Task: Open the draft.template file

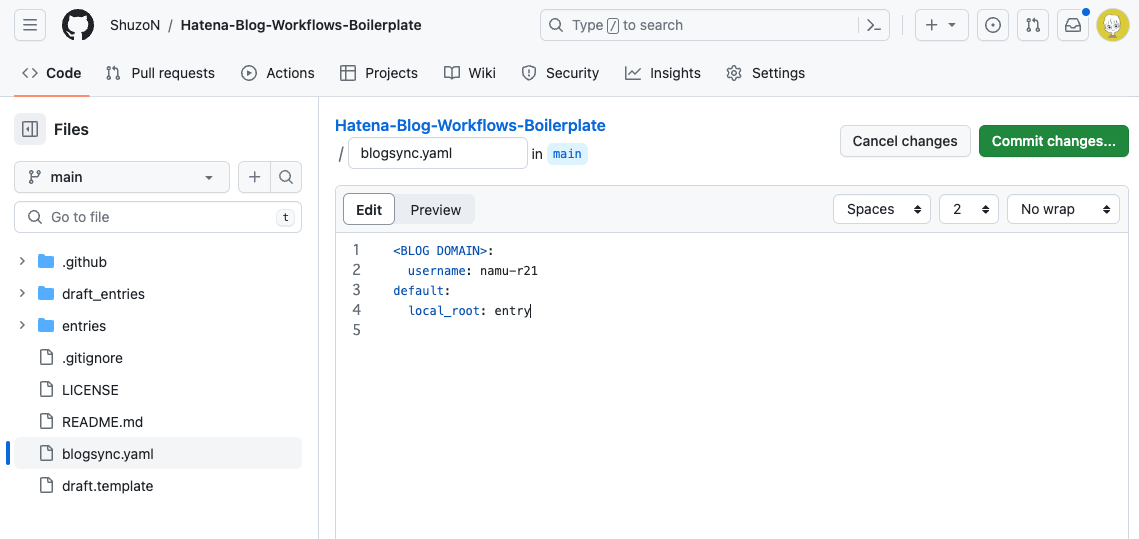Action: click(x=108, y=486)
